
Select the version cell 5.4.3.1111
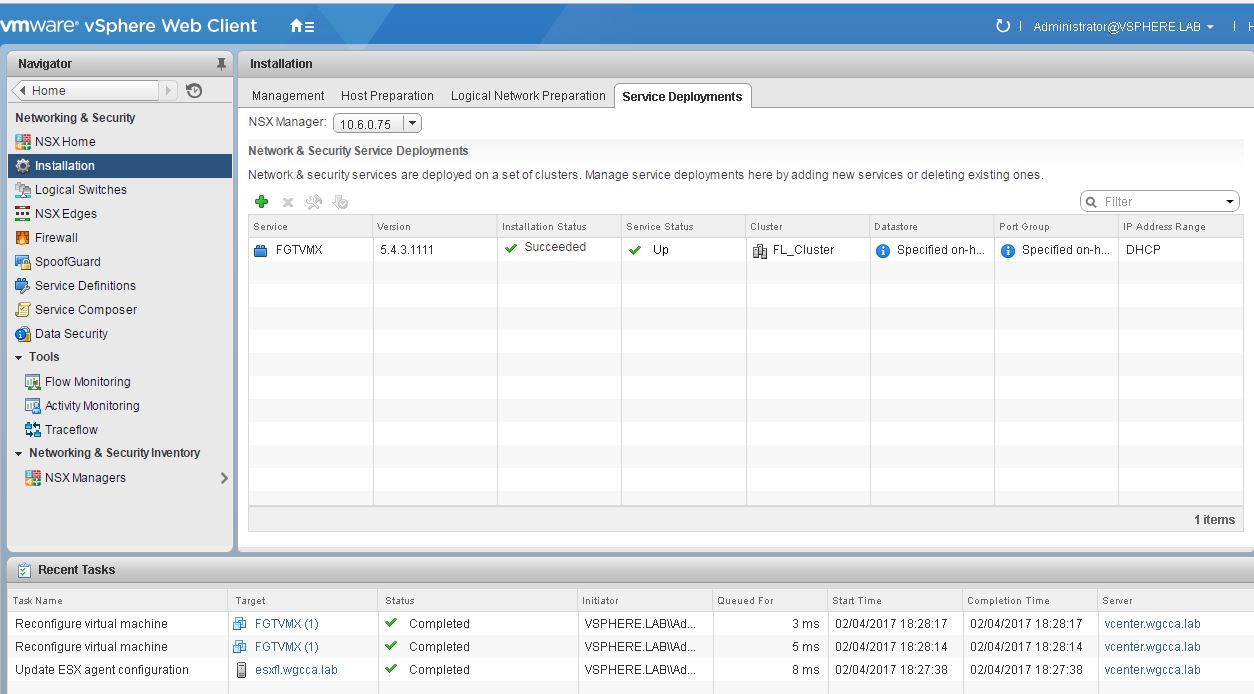435,250
